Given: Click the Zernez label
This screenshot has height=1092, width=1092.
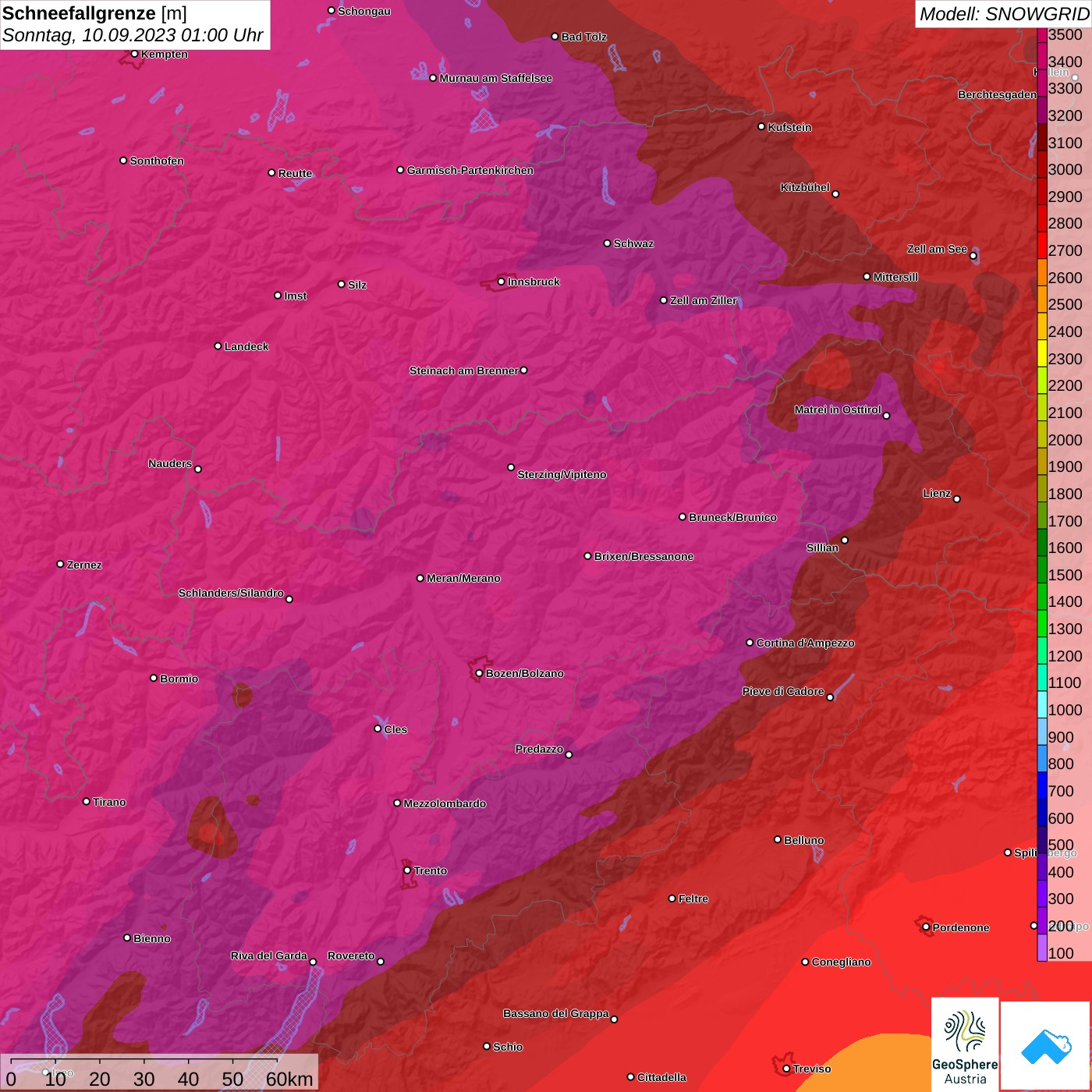Looking at the screenshot, I should pyautogui.click(x=84, y=565).
